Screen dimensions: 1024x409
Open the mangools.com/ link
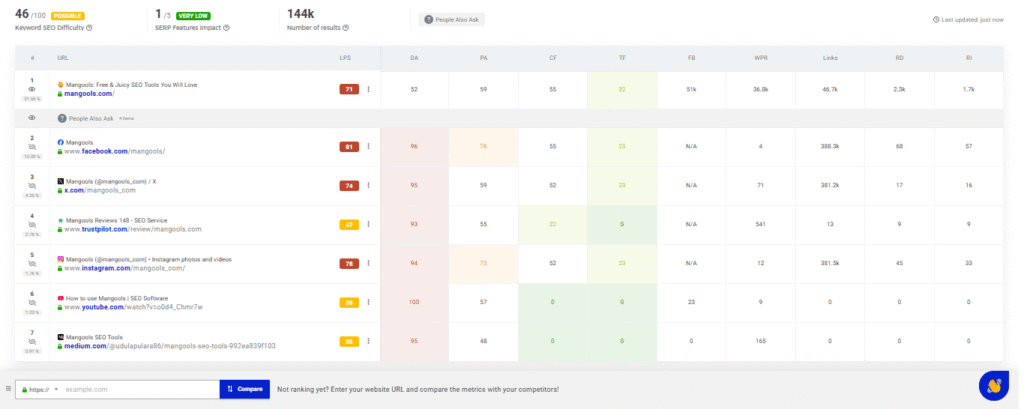pos(89,94)
